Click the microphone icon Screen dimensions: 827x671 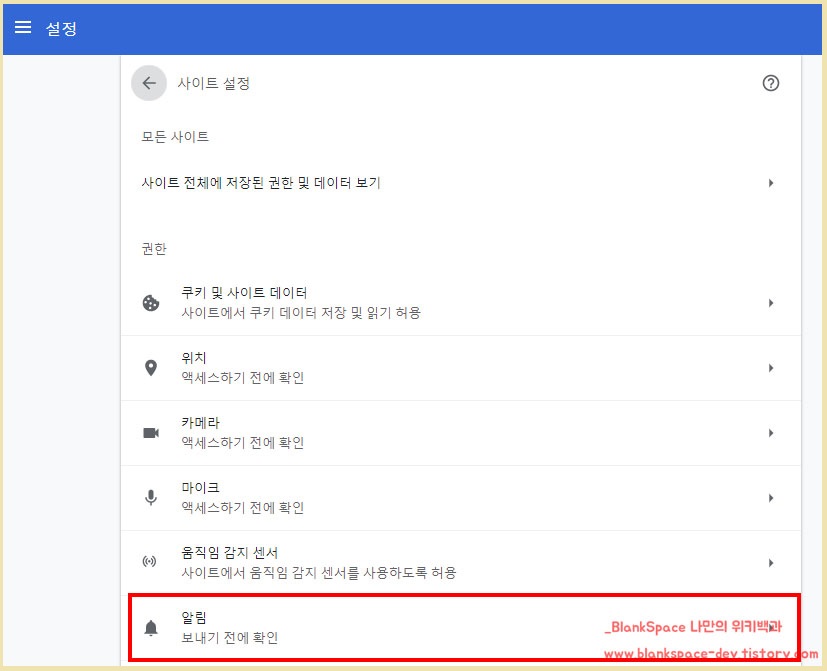pos(151,498)
